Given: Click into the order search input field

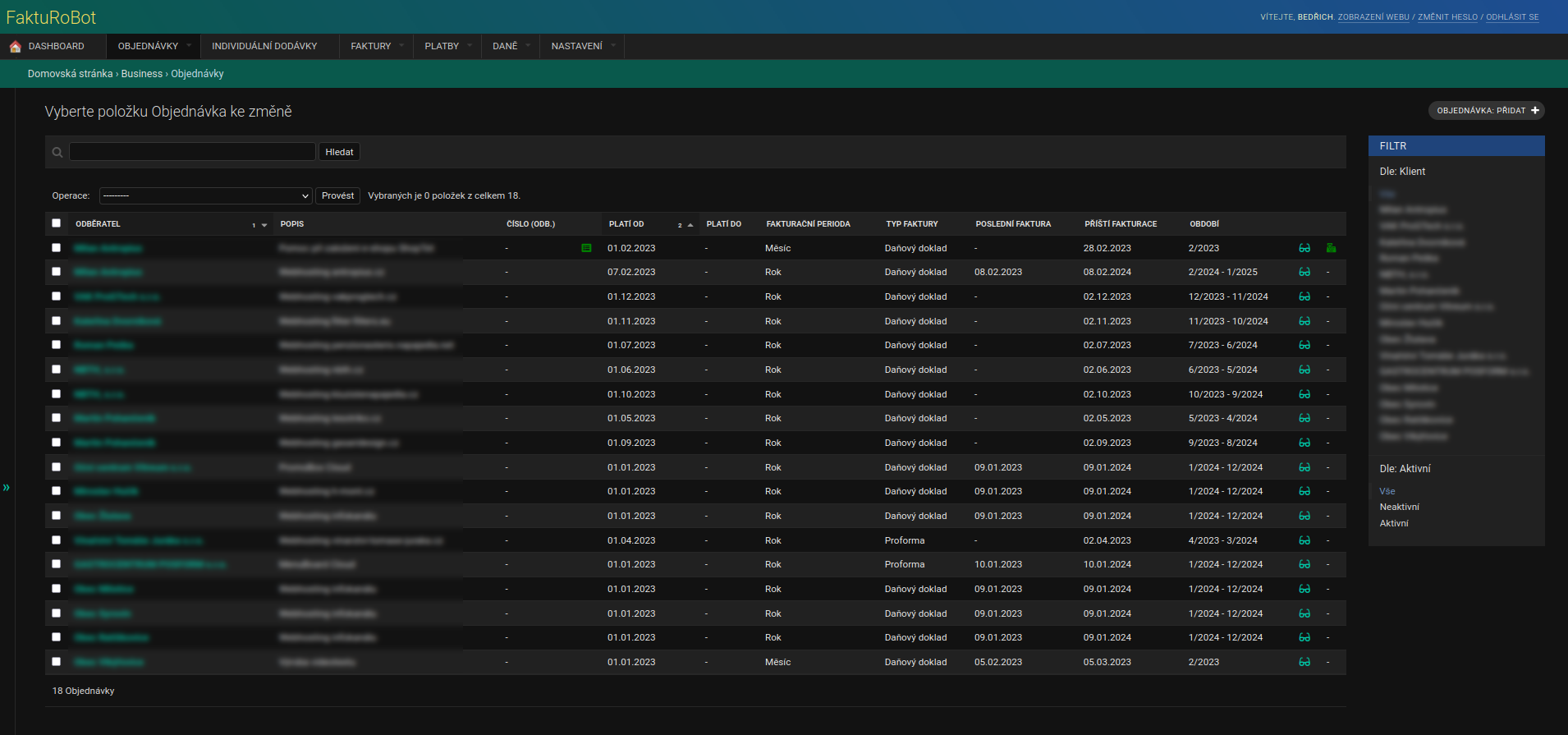Looking at the screenshot, I should [x=192, y=152].
